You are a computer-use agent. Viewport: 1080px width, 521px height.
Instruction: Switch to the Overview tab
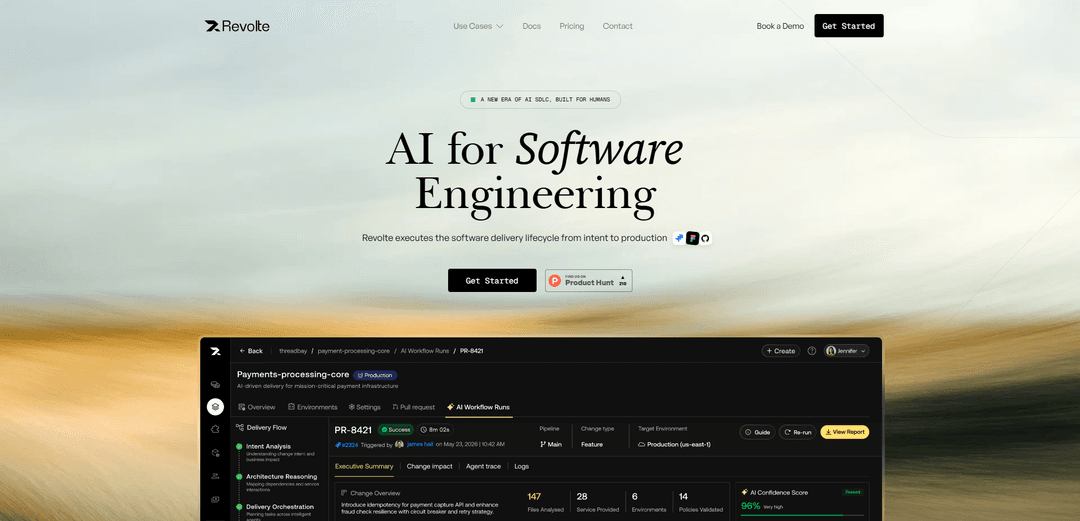click(x=257, y=407)
